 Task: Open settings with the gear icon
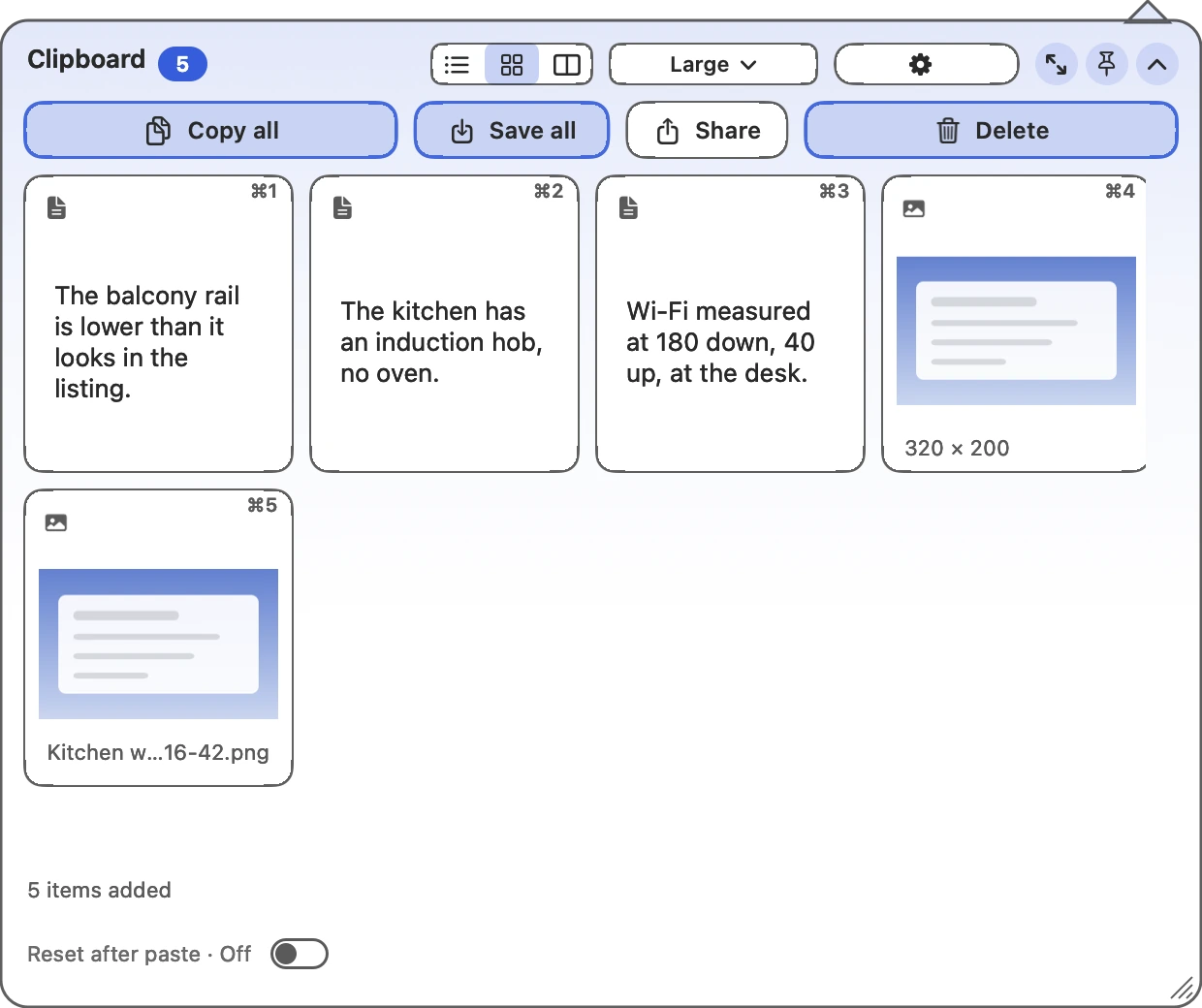pyautogui.click(x=927, y=65)
